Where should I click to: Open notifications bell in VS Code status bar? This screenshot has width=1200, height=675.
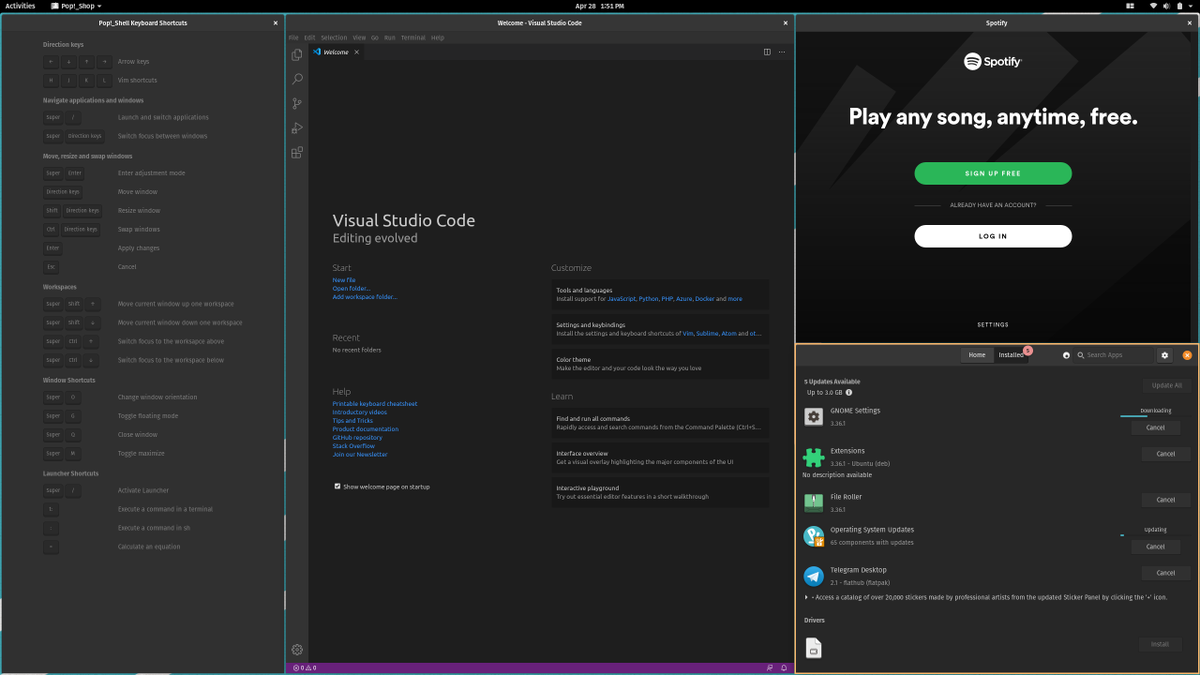pyautogui.click(x=783, y=668)
